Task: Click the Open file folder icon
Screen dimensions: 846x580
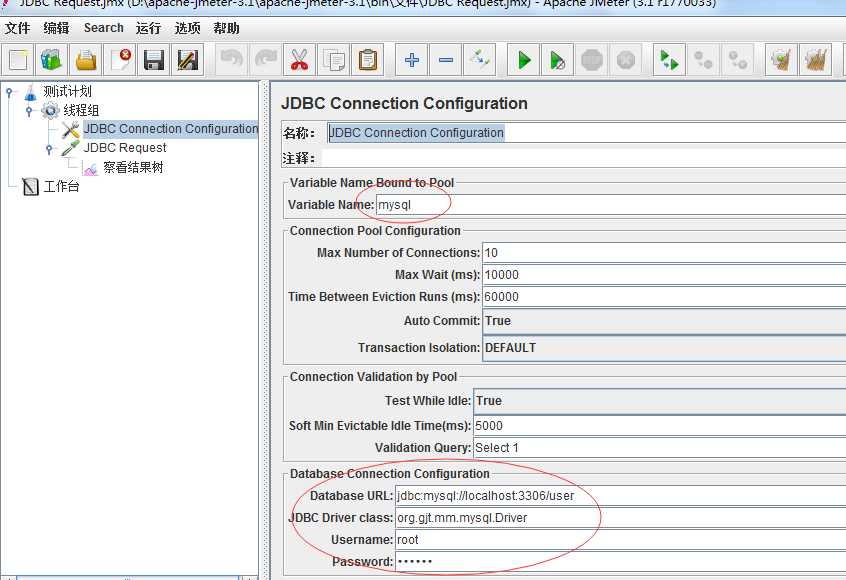Action: click(x=86, y=60)
